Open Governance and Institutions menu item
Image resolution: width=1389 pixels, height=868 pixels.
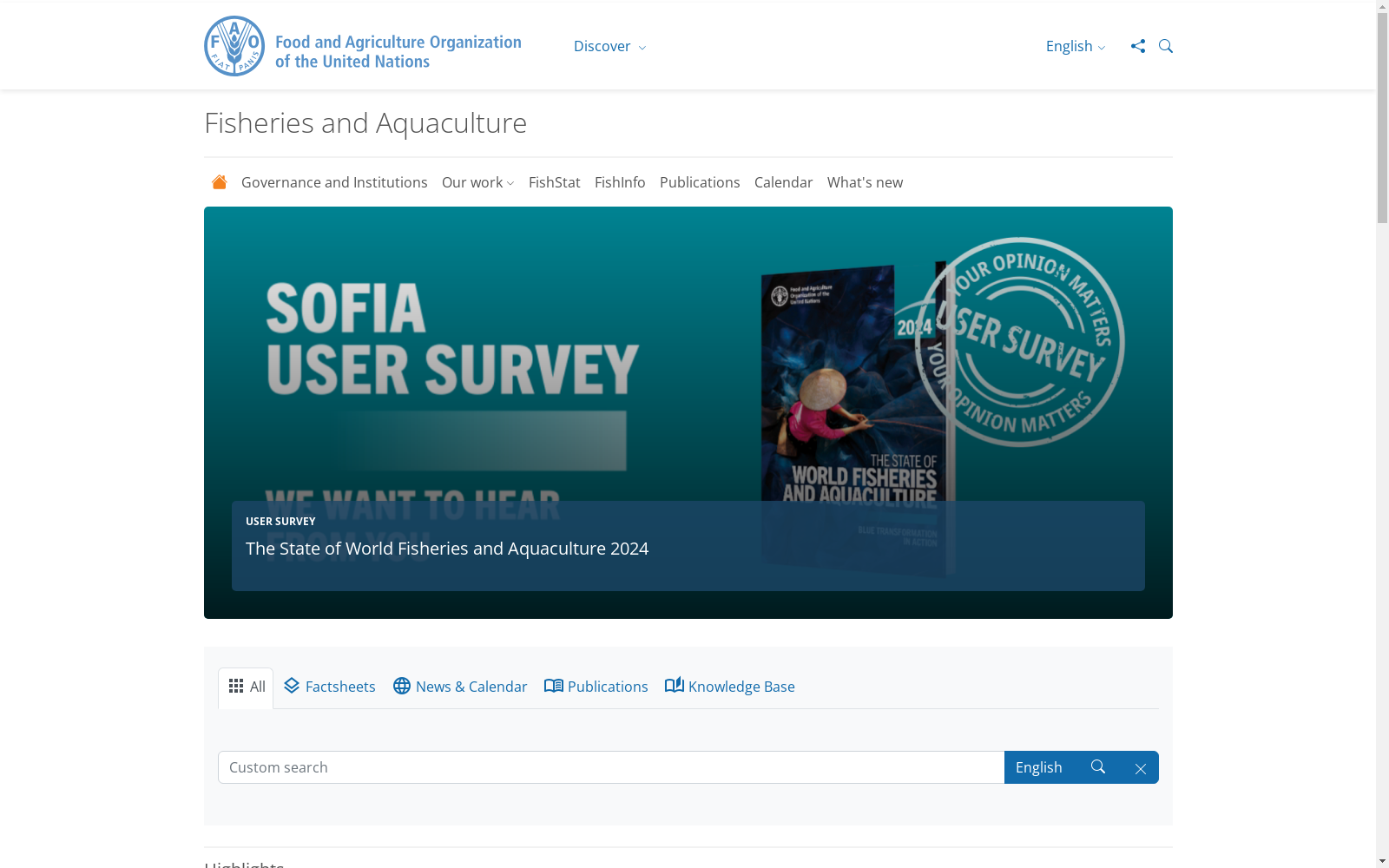pyautogui.click(x=334, y=182)
